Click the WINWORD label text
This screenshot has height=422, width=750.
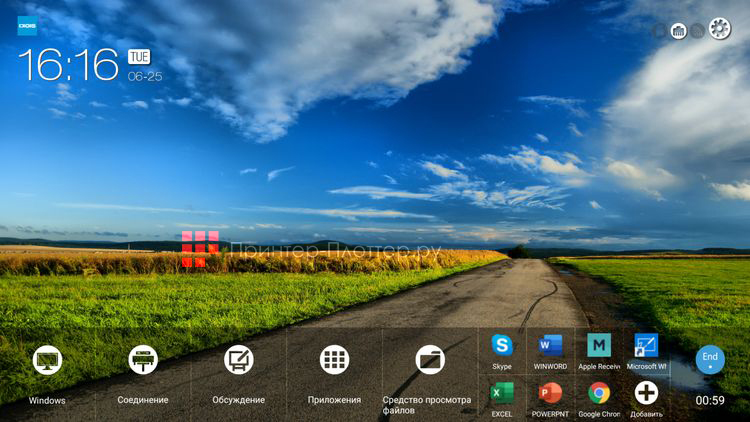550,366
